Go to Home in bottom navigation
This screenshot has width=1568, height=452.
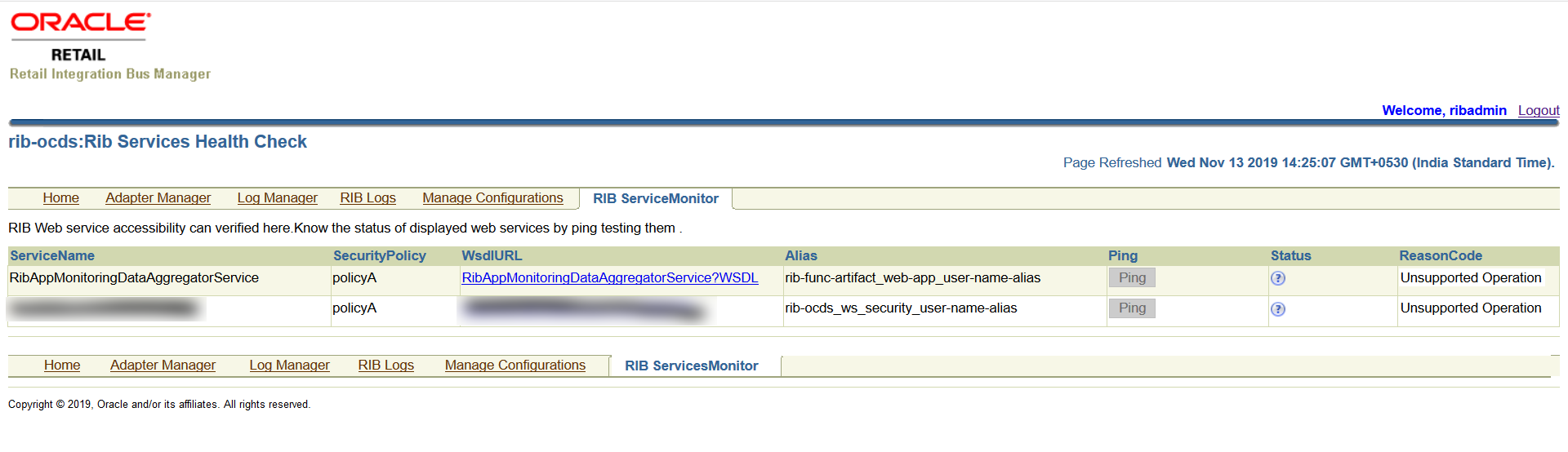coord(62,366)
